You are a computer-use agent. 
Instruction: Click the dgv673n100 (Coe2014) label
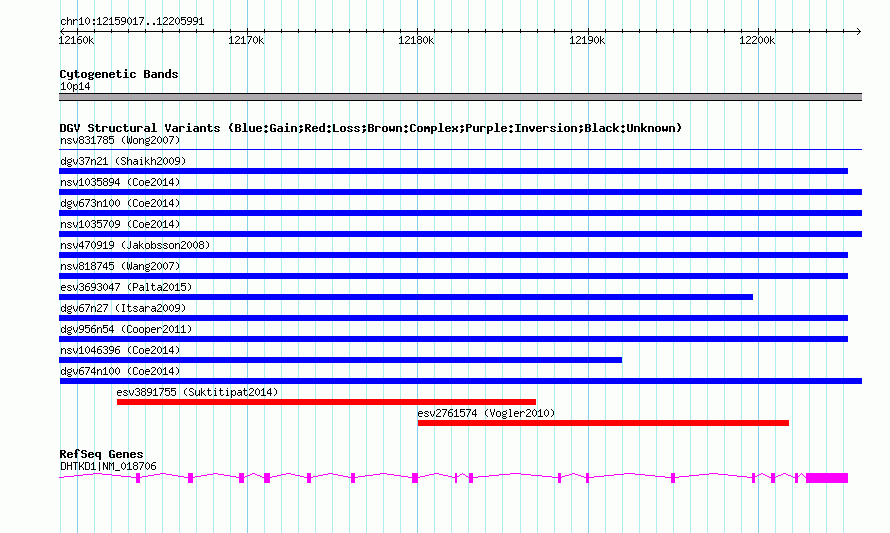click(x=120, y=203)
